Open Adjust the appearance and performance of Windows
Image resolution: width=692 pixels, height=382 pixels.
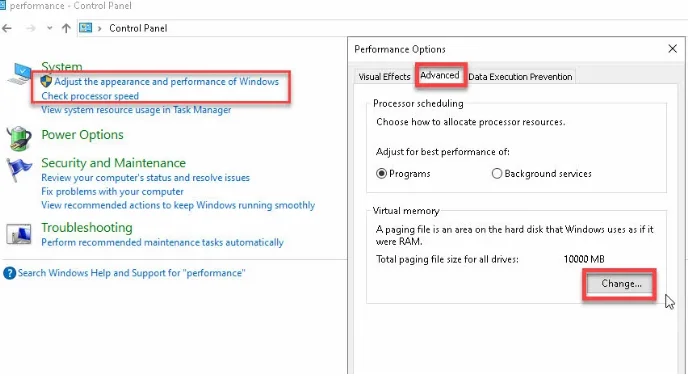point(166,82)
